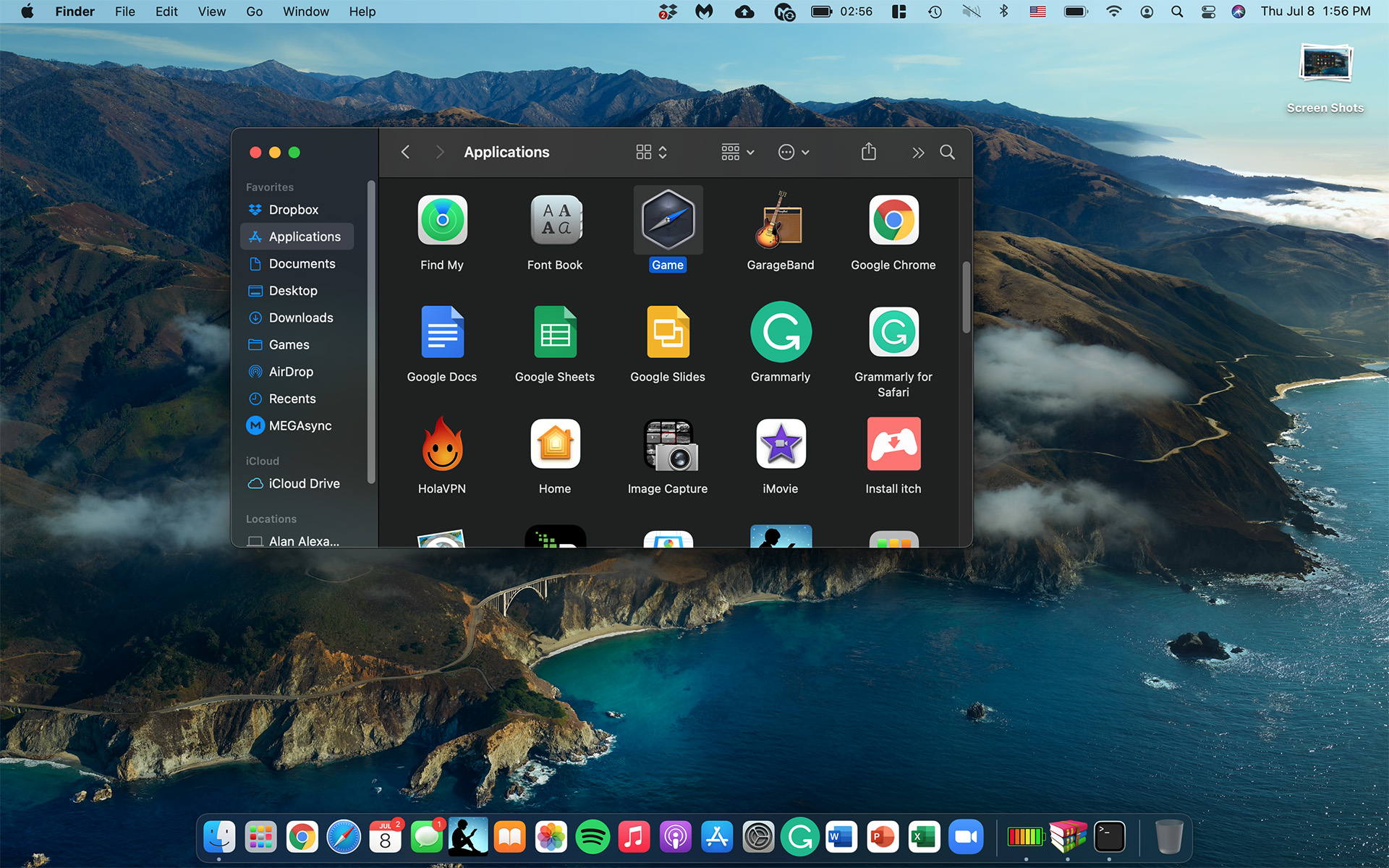Screen dimensions: 1389x868
Task: Open the Apple menu
Action: [27, 12]
